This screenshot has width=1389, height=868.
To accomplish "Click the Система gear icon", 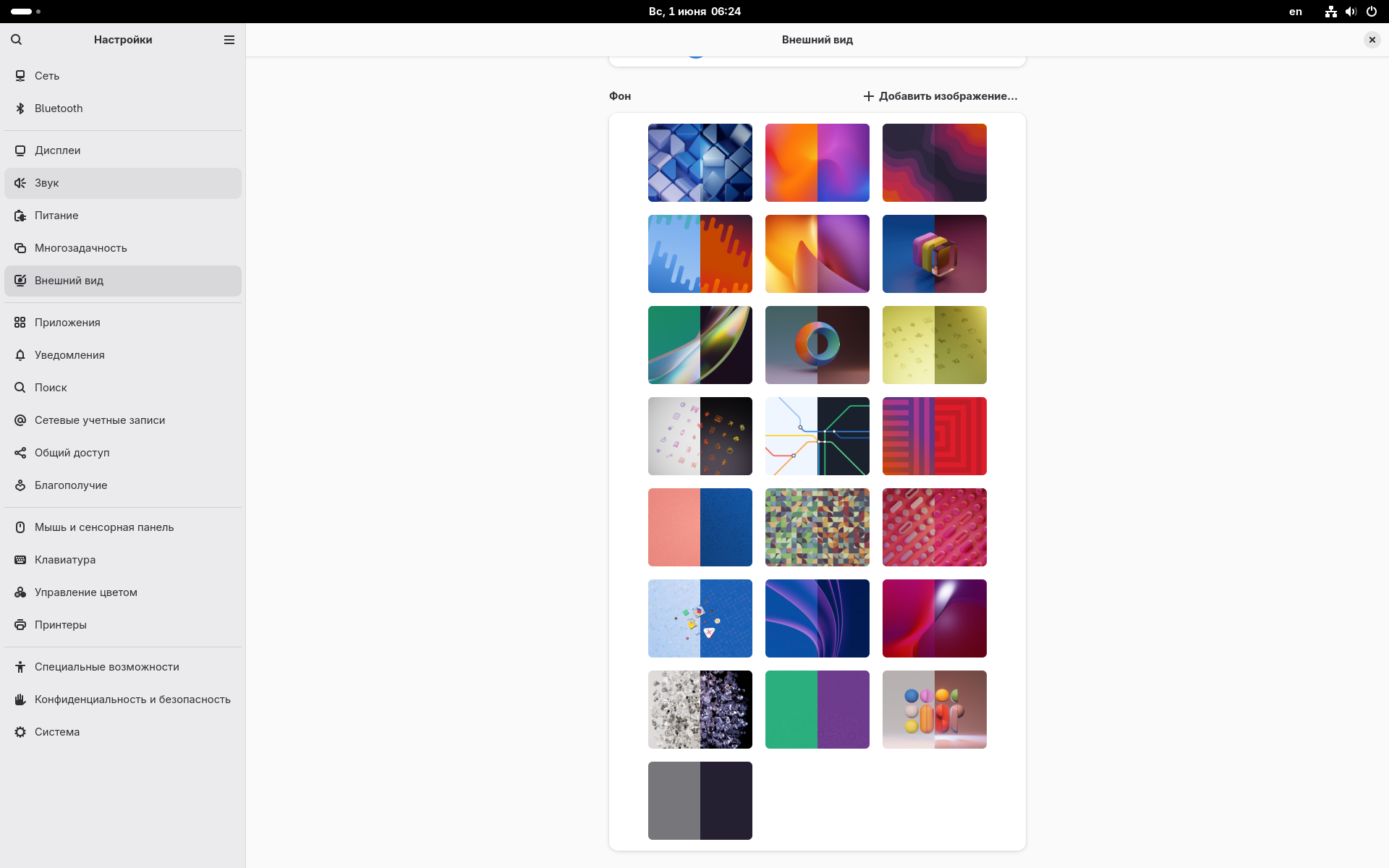I will [20, 732].
